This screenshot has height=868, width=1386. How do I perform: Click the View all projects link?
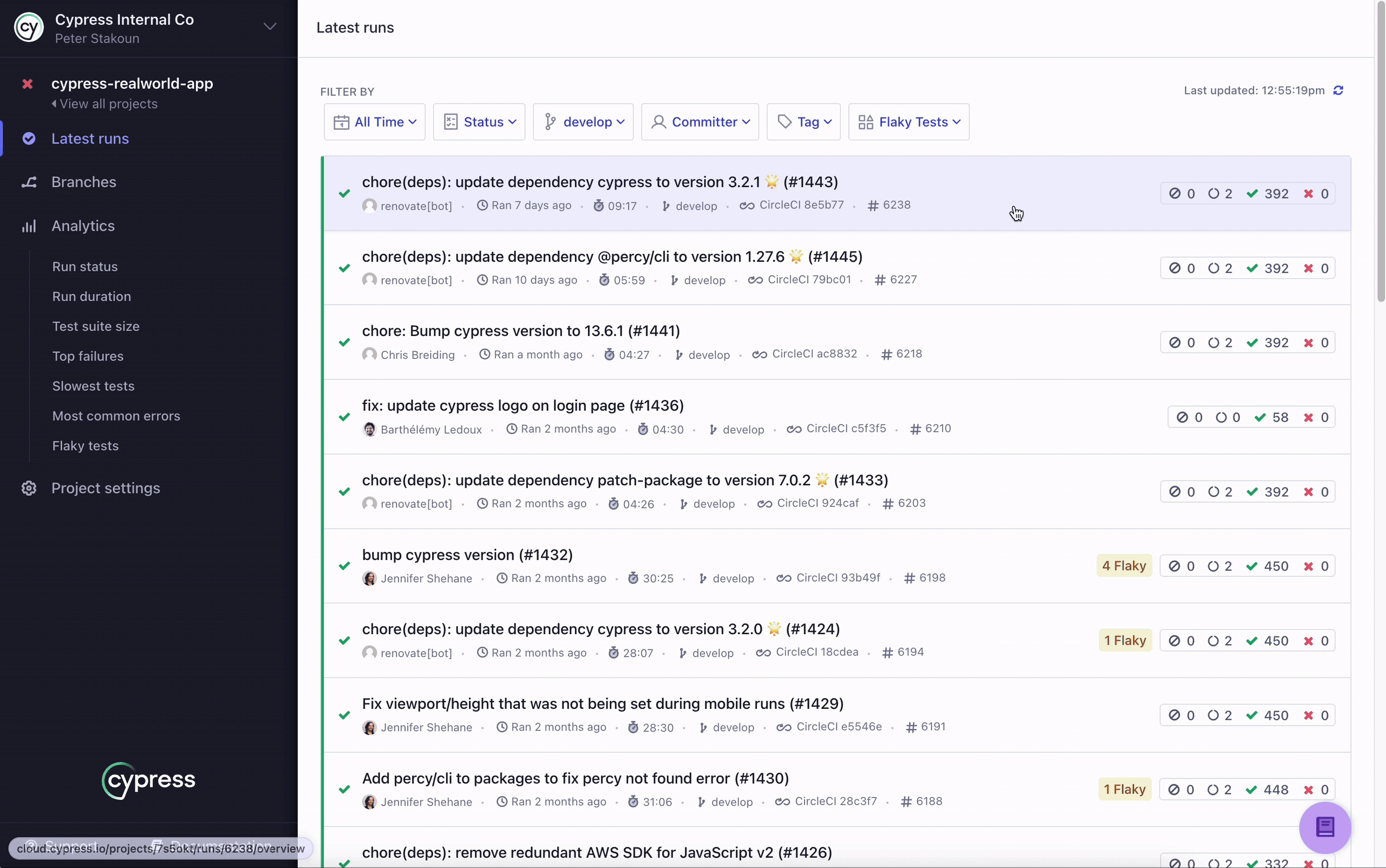(x=109, y=104)
